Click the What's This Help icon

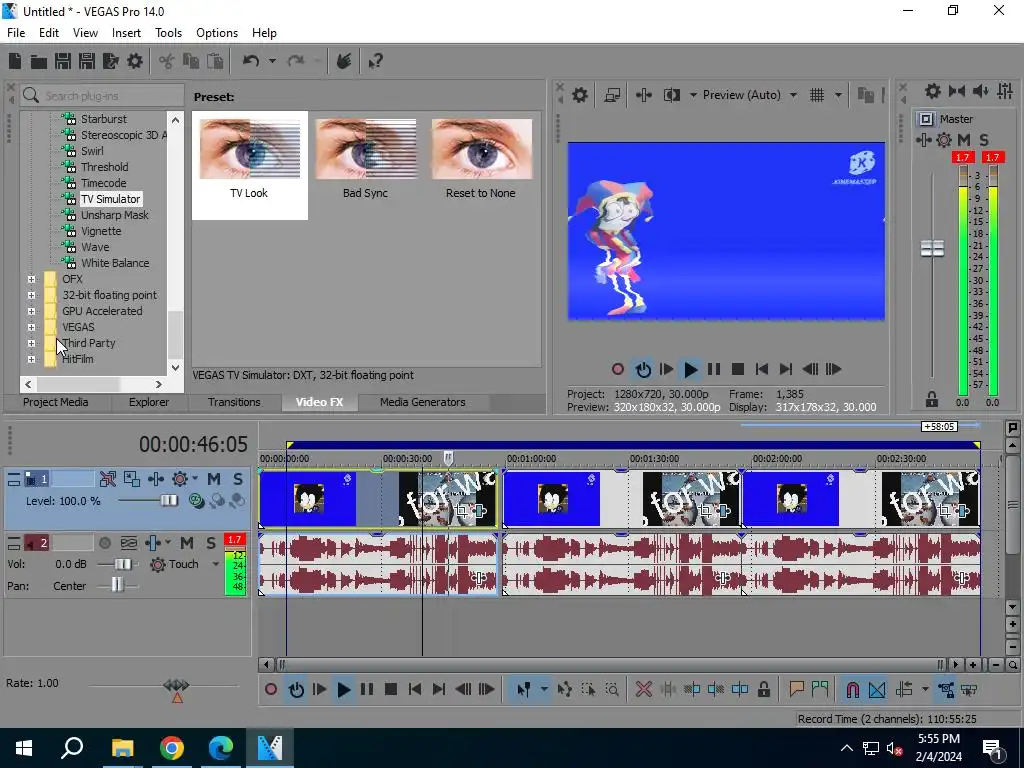[375, 61]
